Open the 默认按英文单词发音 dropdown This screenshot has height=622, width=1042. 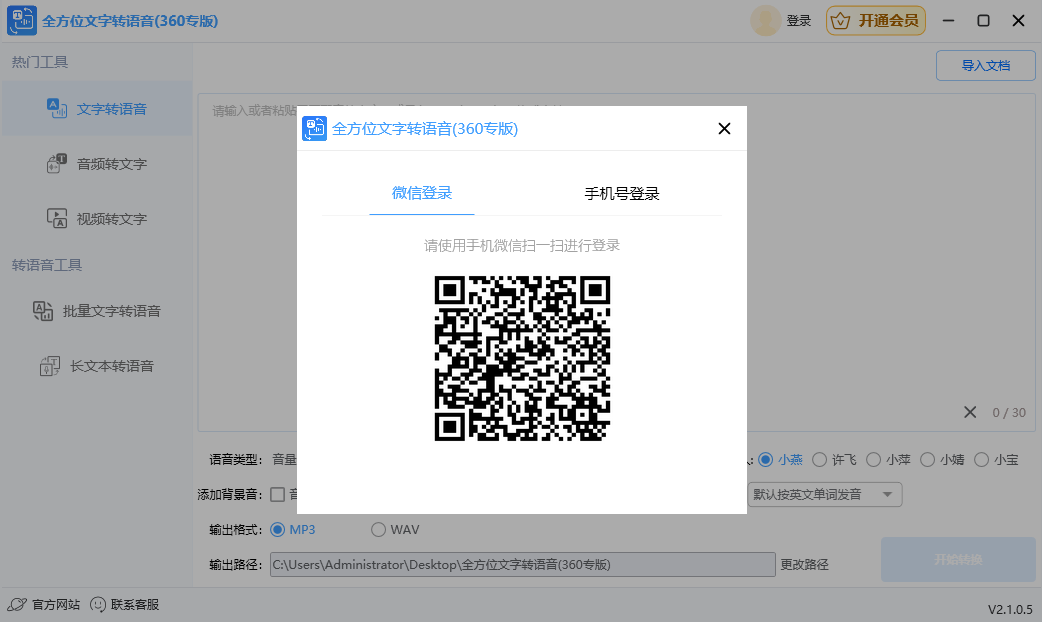pos(810,494)
